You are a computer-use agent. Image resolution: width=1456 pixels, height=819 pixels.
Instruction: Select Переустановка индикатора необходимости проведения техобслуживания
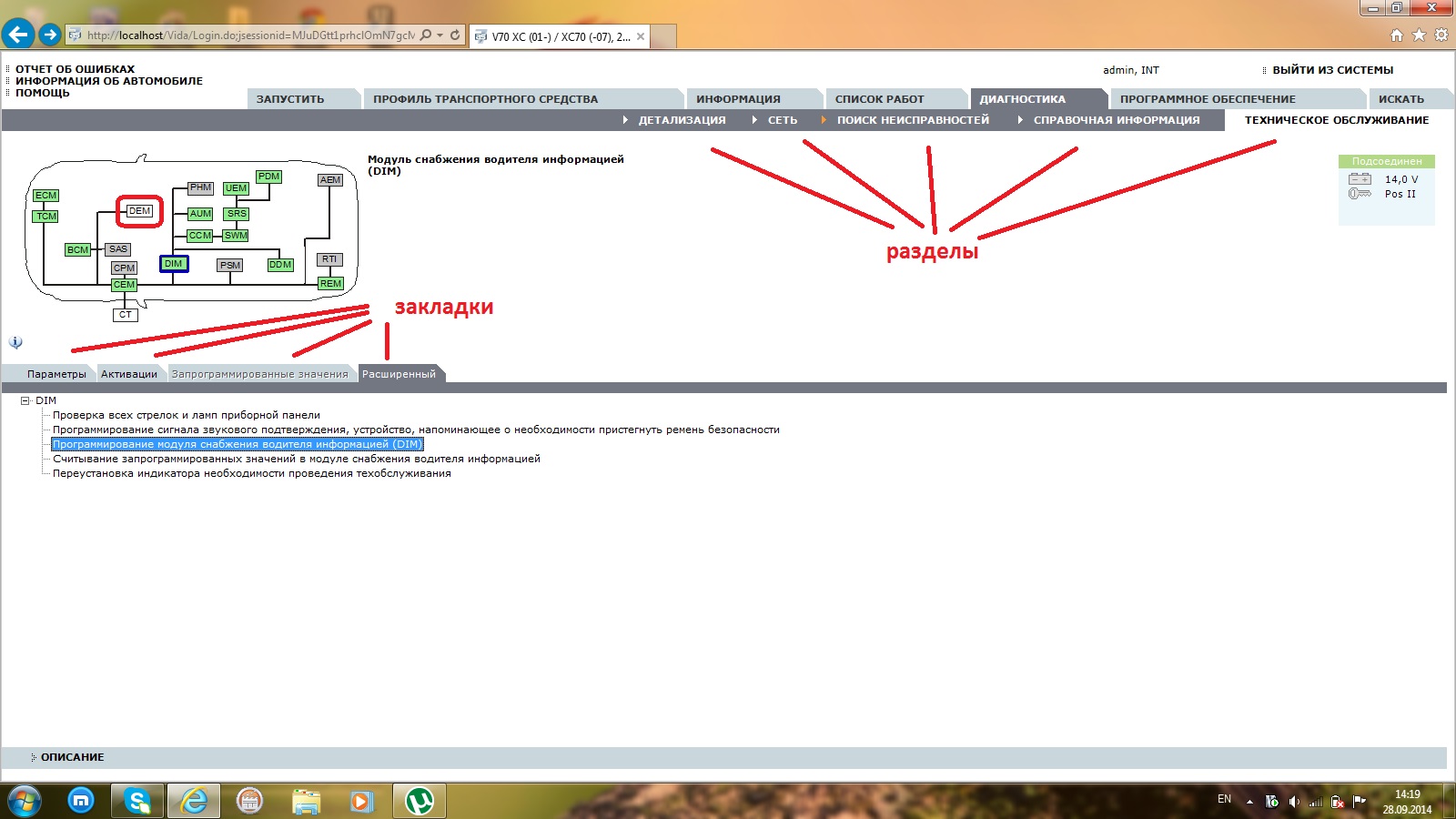point(252,473)
